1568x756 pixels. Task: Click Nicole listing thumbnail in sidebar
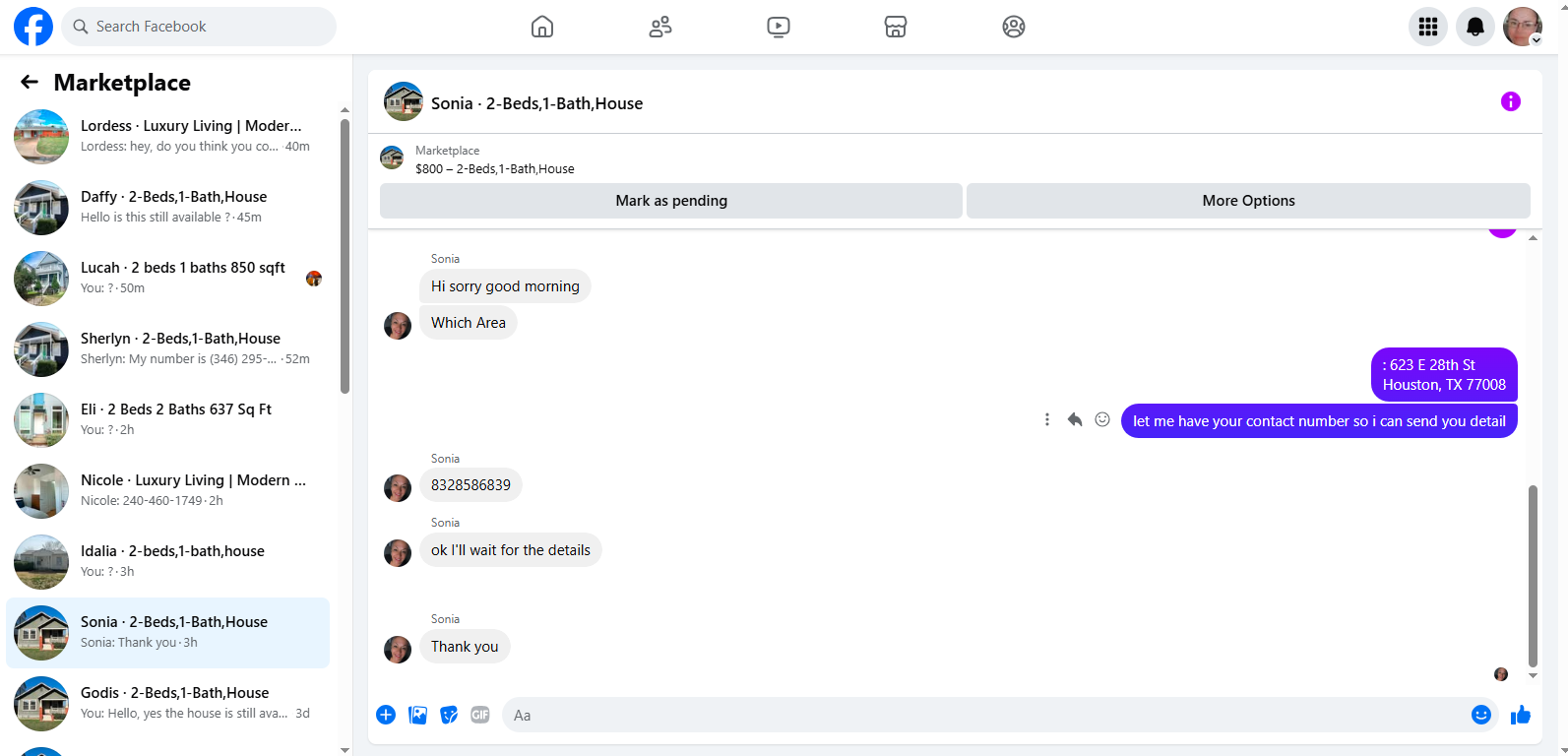point(41,491)
